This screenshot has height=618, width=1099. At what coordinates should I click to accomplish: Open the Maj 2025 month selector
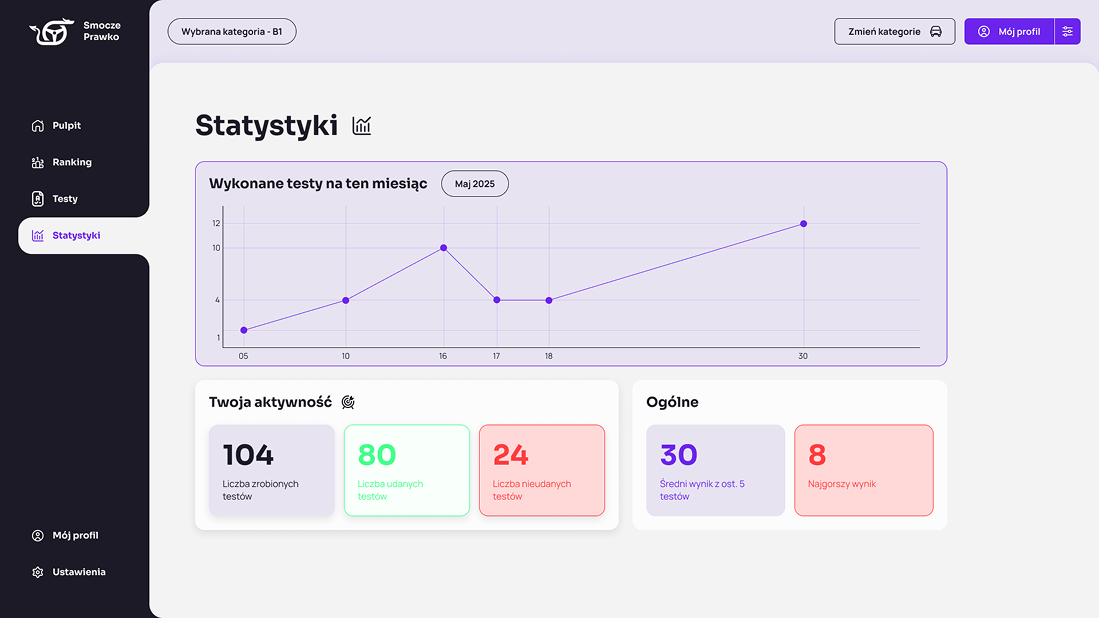point(475,184)
